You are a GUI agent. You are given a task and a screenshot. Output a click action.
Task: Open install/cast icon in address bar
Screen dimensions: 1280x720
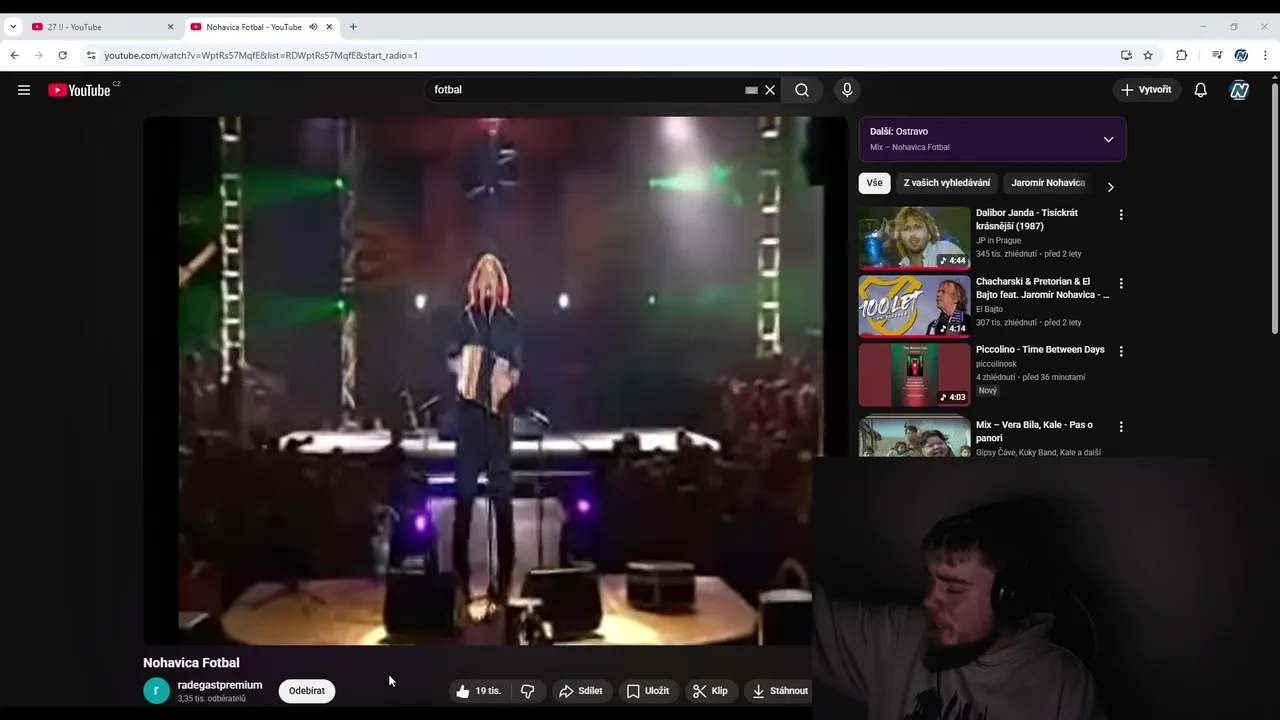point(1126,55)
